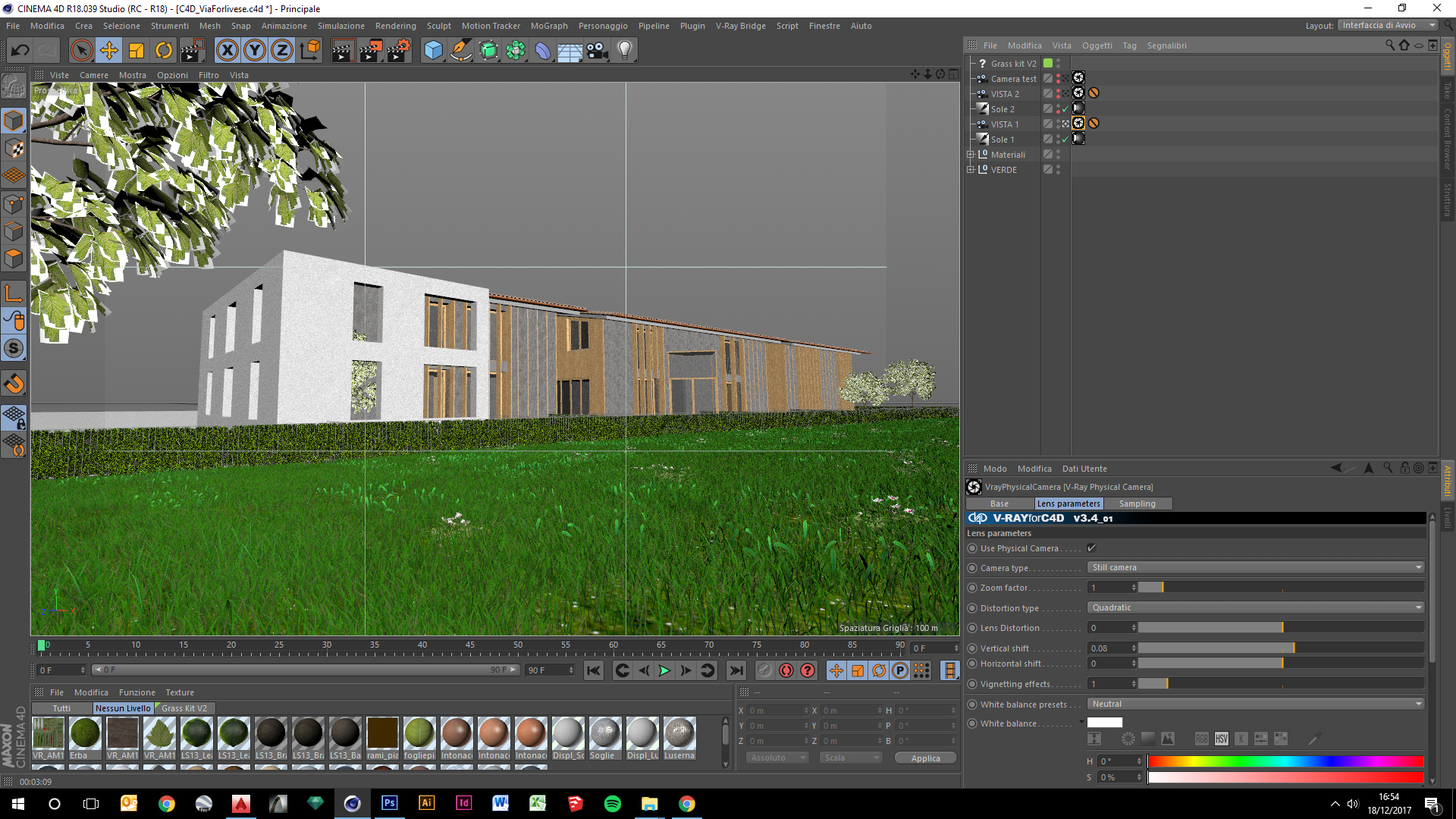Select the Move tool in the toolbar

click(x=109, y=51)
